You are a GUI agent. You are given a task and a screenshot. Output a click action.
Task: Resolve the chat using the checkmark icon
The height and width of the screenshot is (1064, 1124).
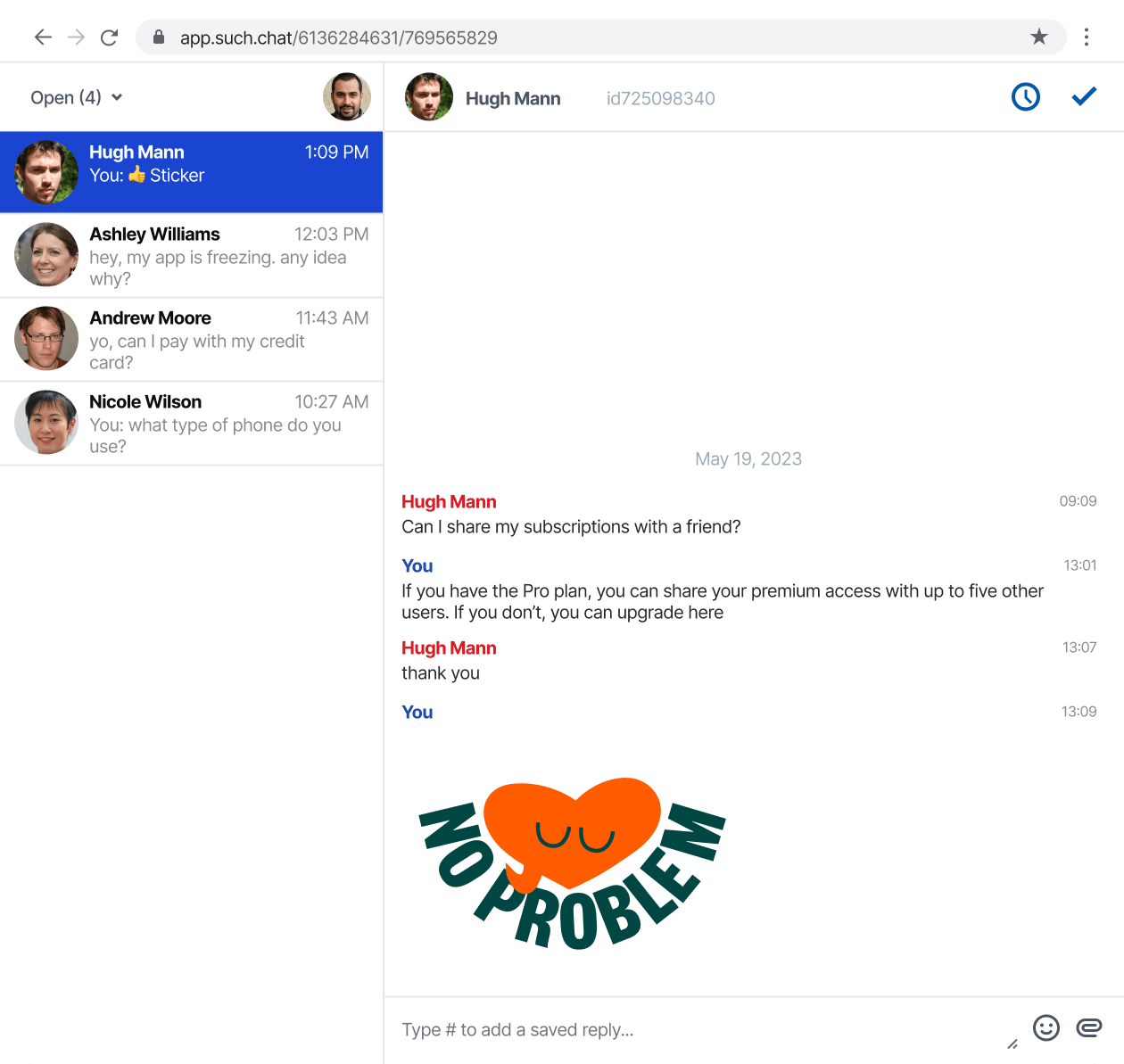1084,95
